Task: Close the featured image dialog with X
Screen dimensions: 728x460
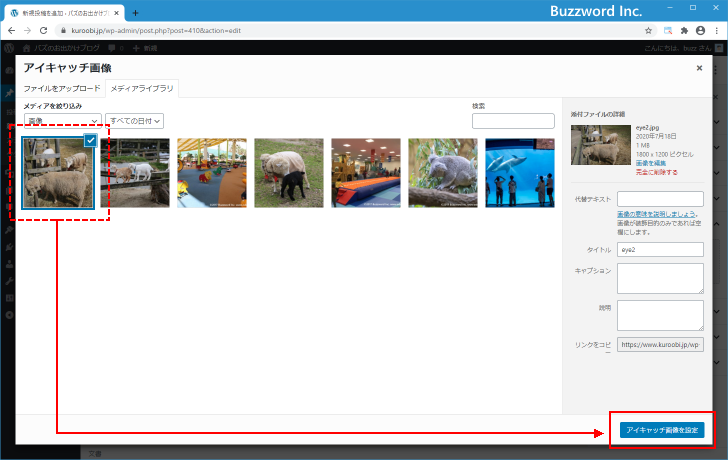Action: (699, 68)
